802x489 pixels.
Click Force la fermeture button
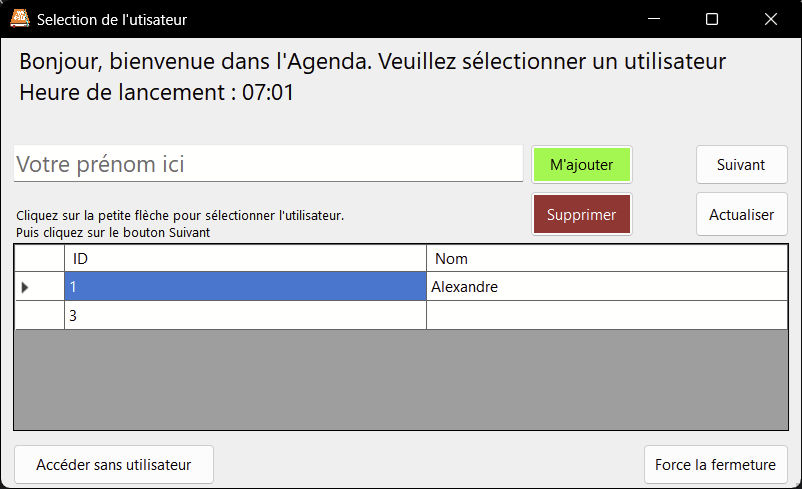click(715, 464)
